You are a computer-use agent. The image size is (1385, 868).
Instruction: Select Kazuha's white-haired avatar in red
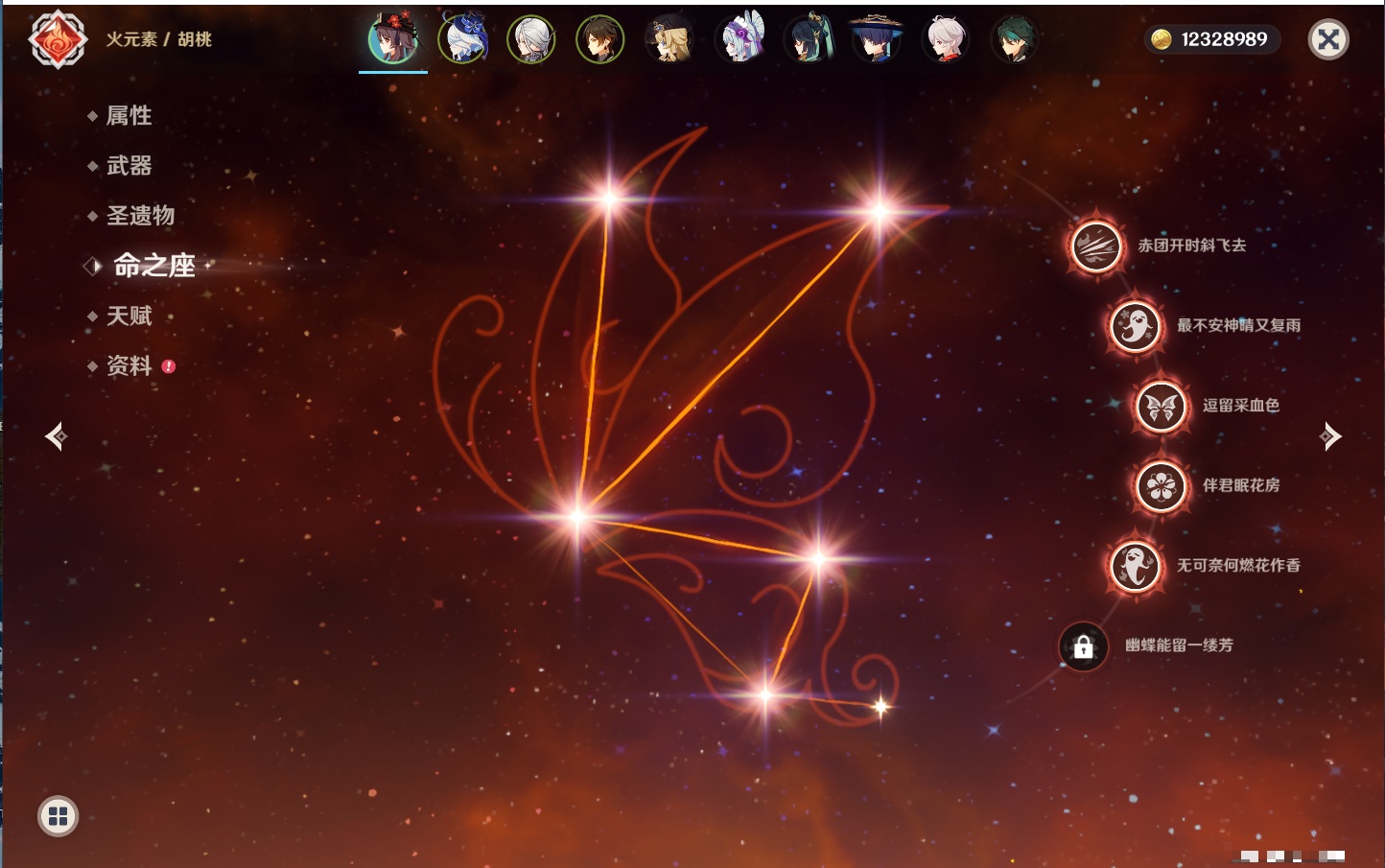click(946, 39)
